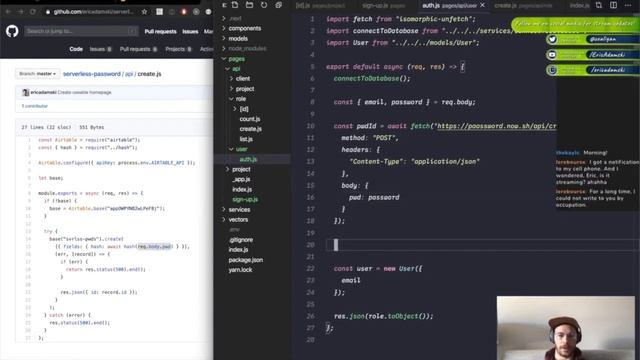Screen dimensions: 640x360
Task: Click Issues in GitHub top header
Action: pyautogui.click(x=190, y=31)
